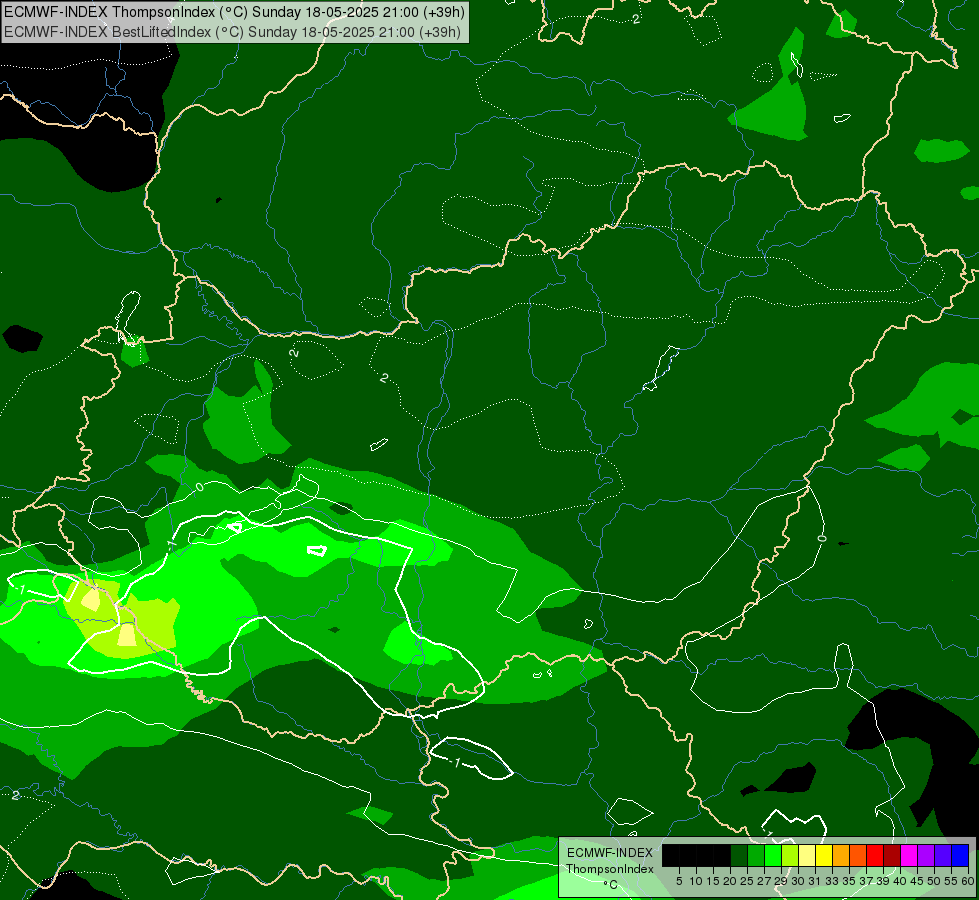The image size is (979, 900).
Task: Click the bright green 27–29 legend swatch
Action: click(773, 855)
